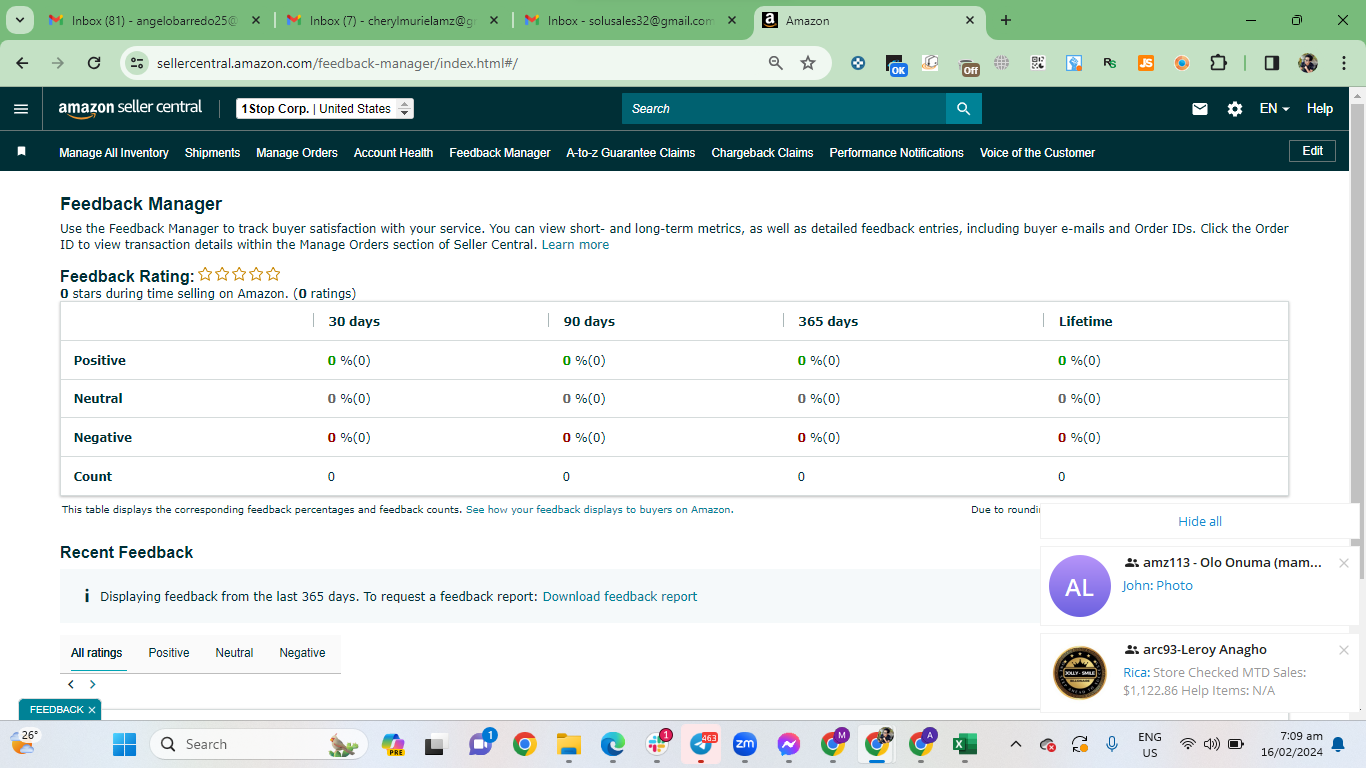This screenshot has width=1366, height=768.
Task: Open the Seller Central hamburger menu
Action: pos(21,109)
